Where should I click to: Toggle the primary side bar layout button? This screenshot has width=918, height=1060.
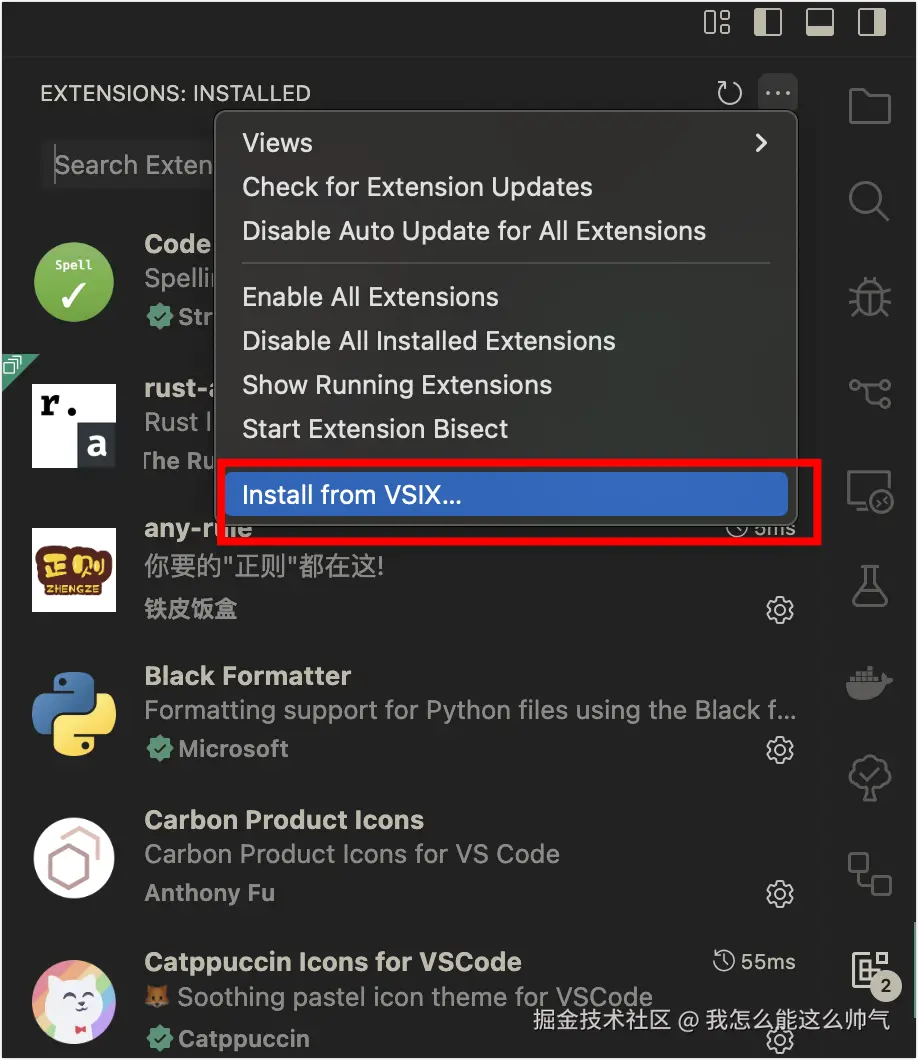pos(768,22)
